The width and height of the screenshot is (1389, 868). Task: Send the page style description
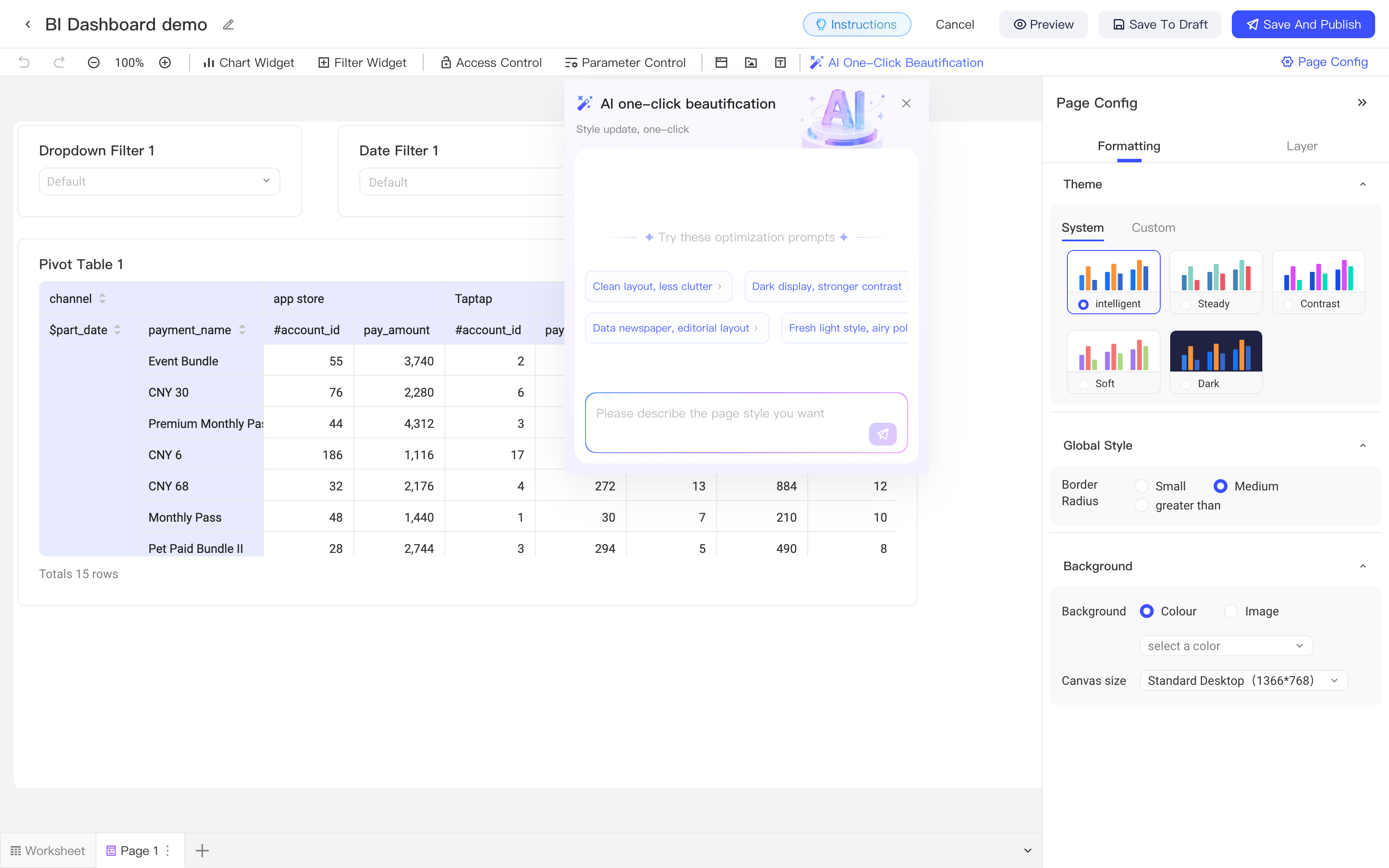click(x=882, y=434)
